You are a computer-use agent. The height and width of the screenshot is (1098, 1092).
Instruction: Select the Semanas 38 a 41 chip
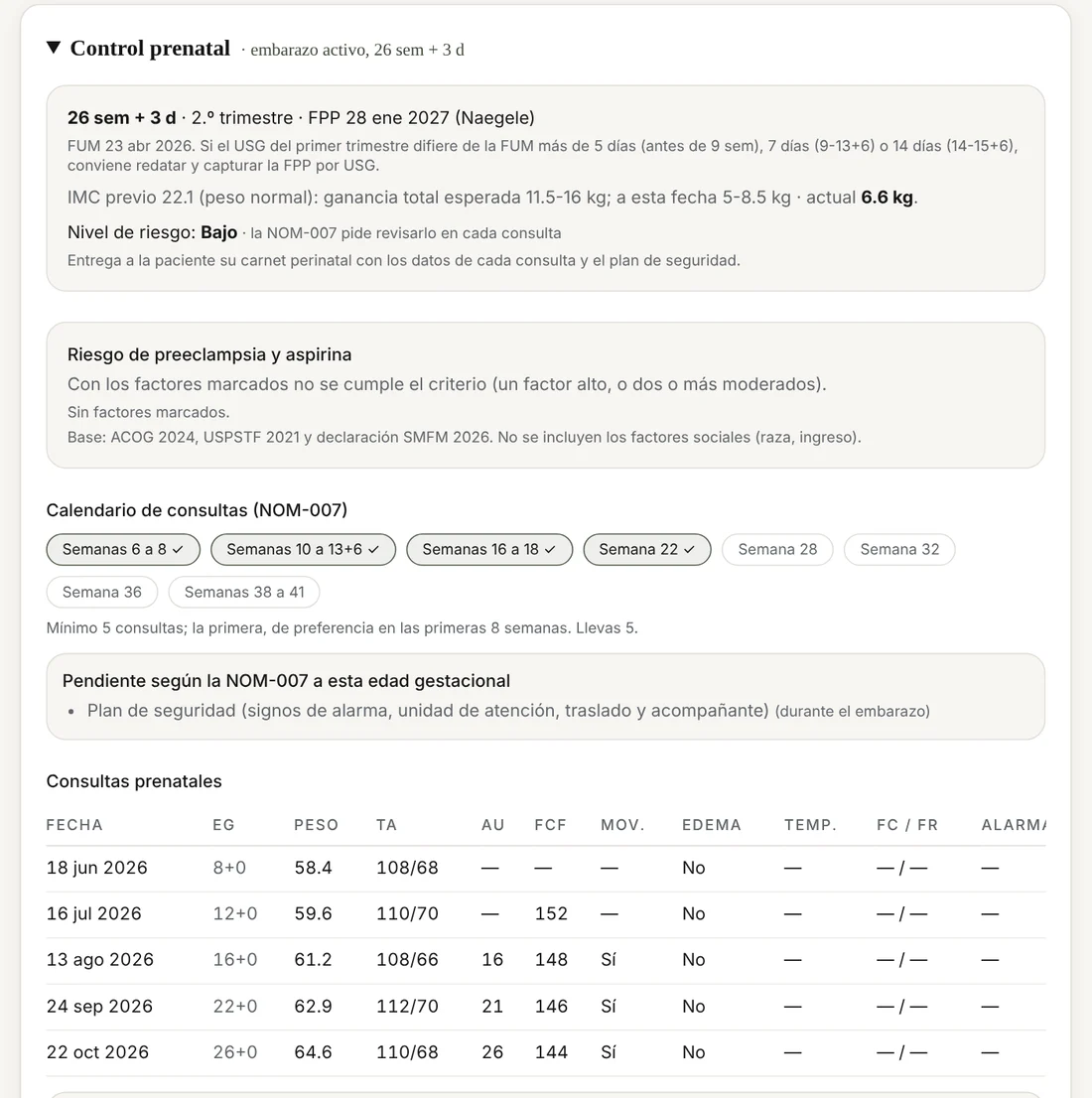pos(244,593)
